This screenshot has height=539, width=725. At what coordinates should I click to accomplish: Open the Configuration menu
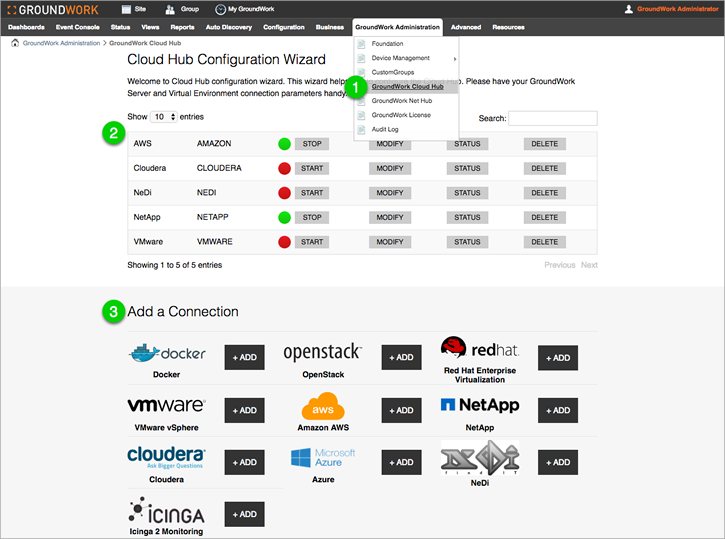pos(284,27)
